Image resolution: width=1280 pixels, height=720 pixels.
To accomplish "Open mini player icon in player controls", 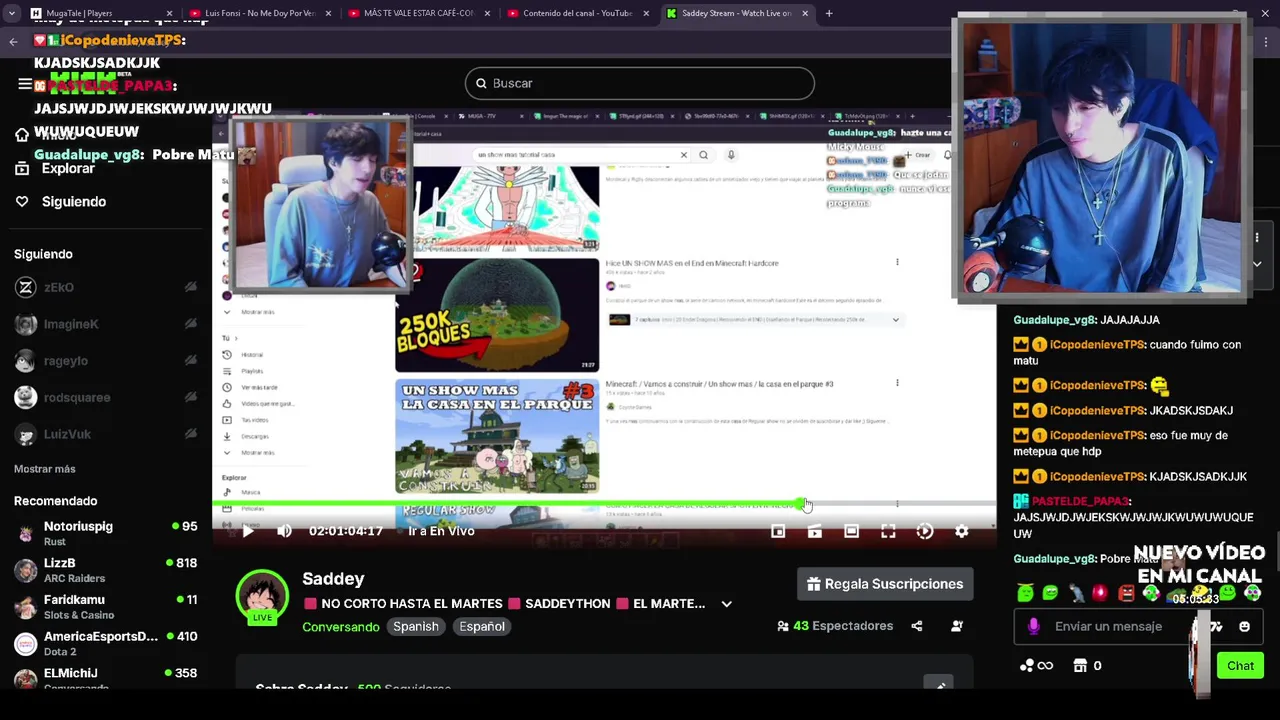I will coord(778,531).
